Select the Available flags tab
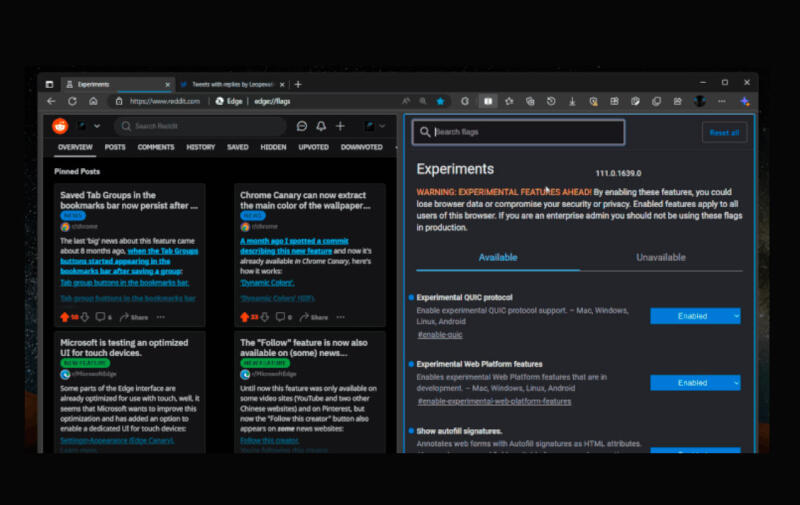Viewport: 800px width, 505px height. (498, 257)
